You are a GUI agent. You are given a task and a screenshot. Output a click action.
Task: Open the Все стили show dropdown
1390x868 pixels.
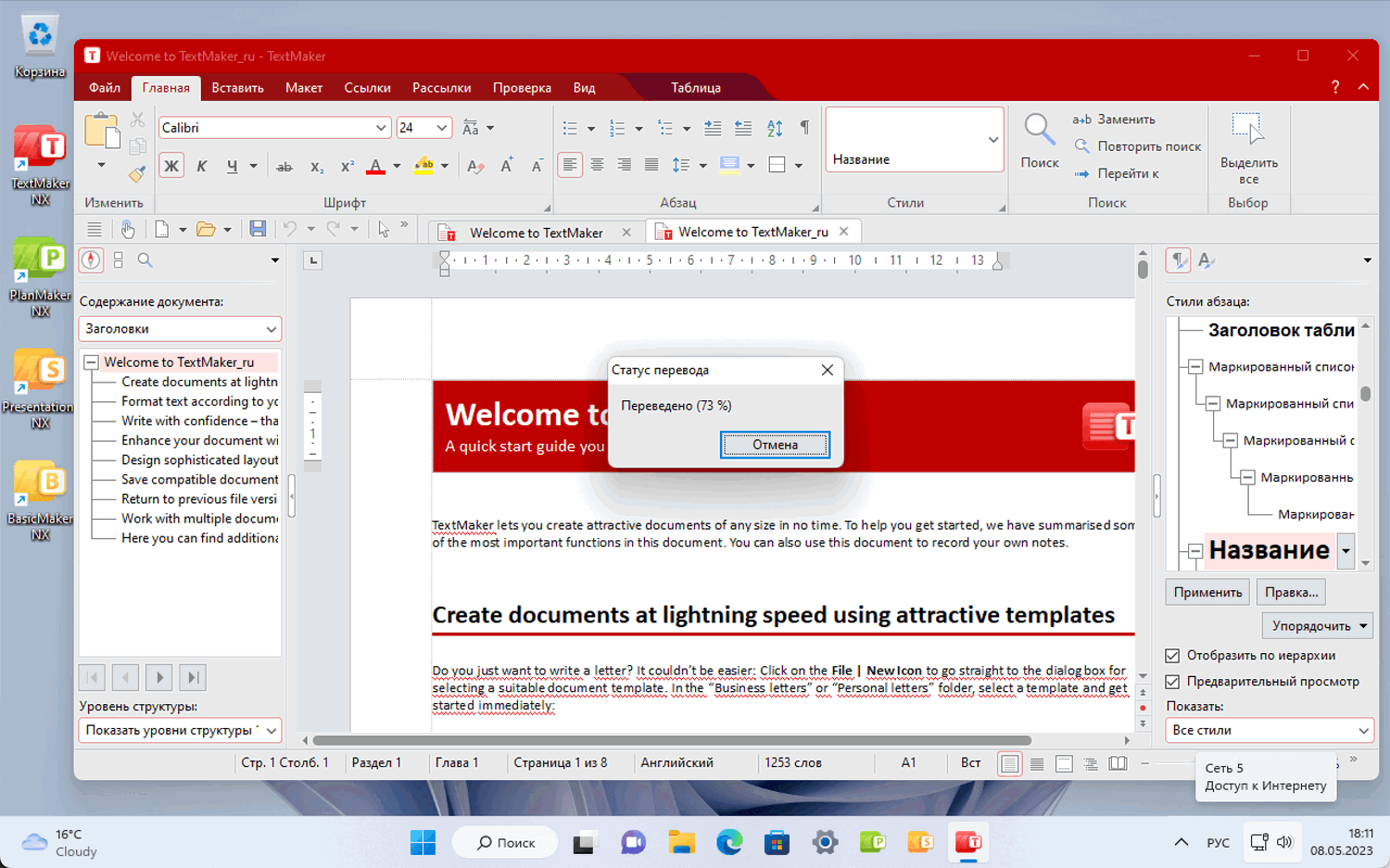pos(1363,731)
